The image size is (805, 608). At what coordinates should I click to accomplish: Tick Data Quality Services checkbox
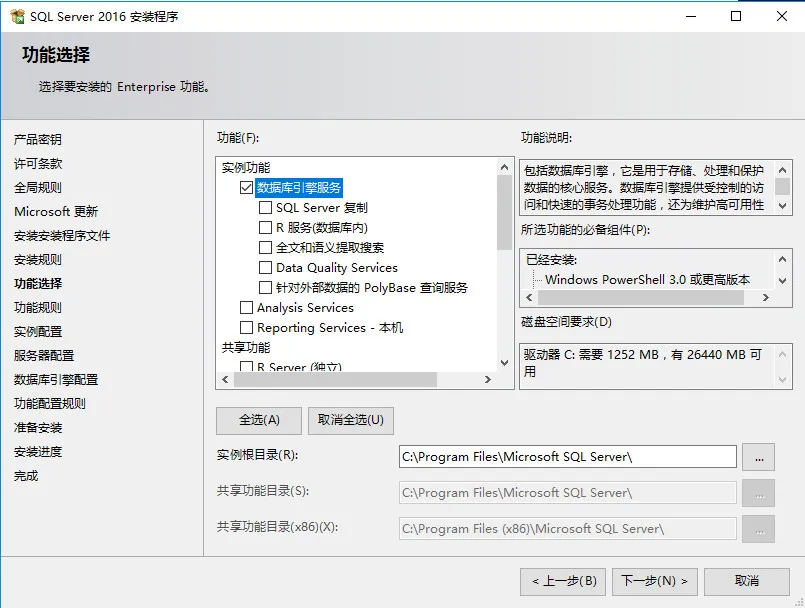click(265, 268)
